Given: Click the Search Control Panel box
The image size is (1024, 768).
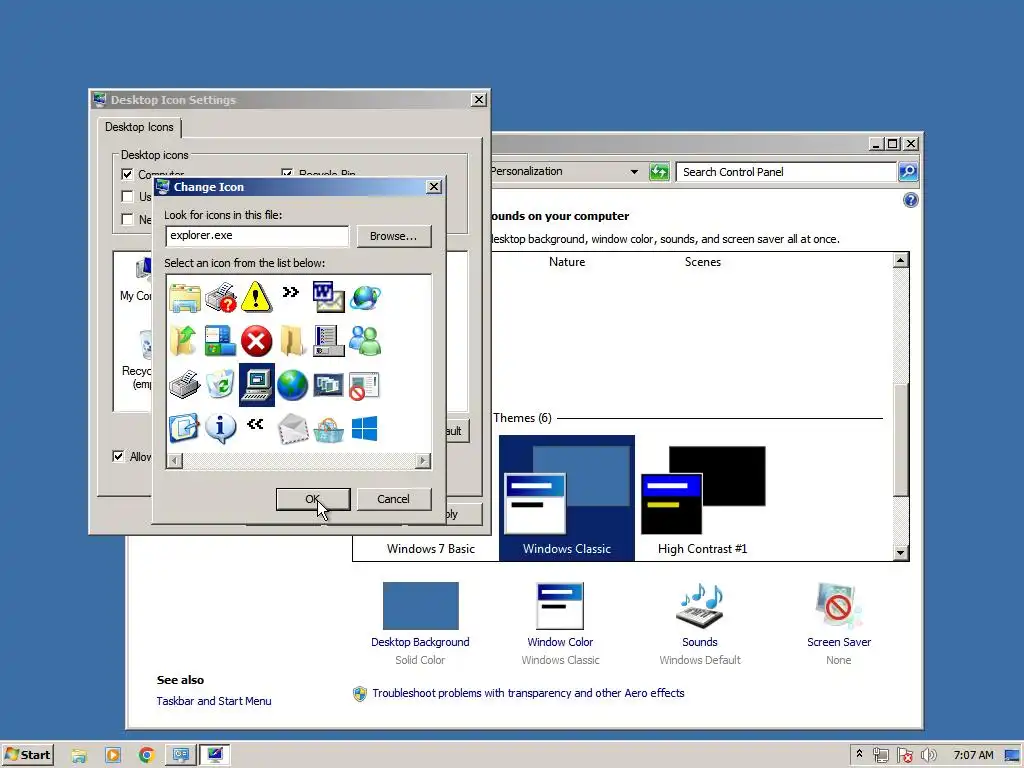Looking at the screenshot, I should pos(786,172).
